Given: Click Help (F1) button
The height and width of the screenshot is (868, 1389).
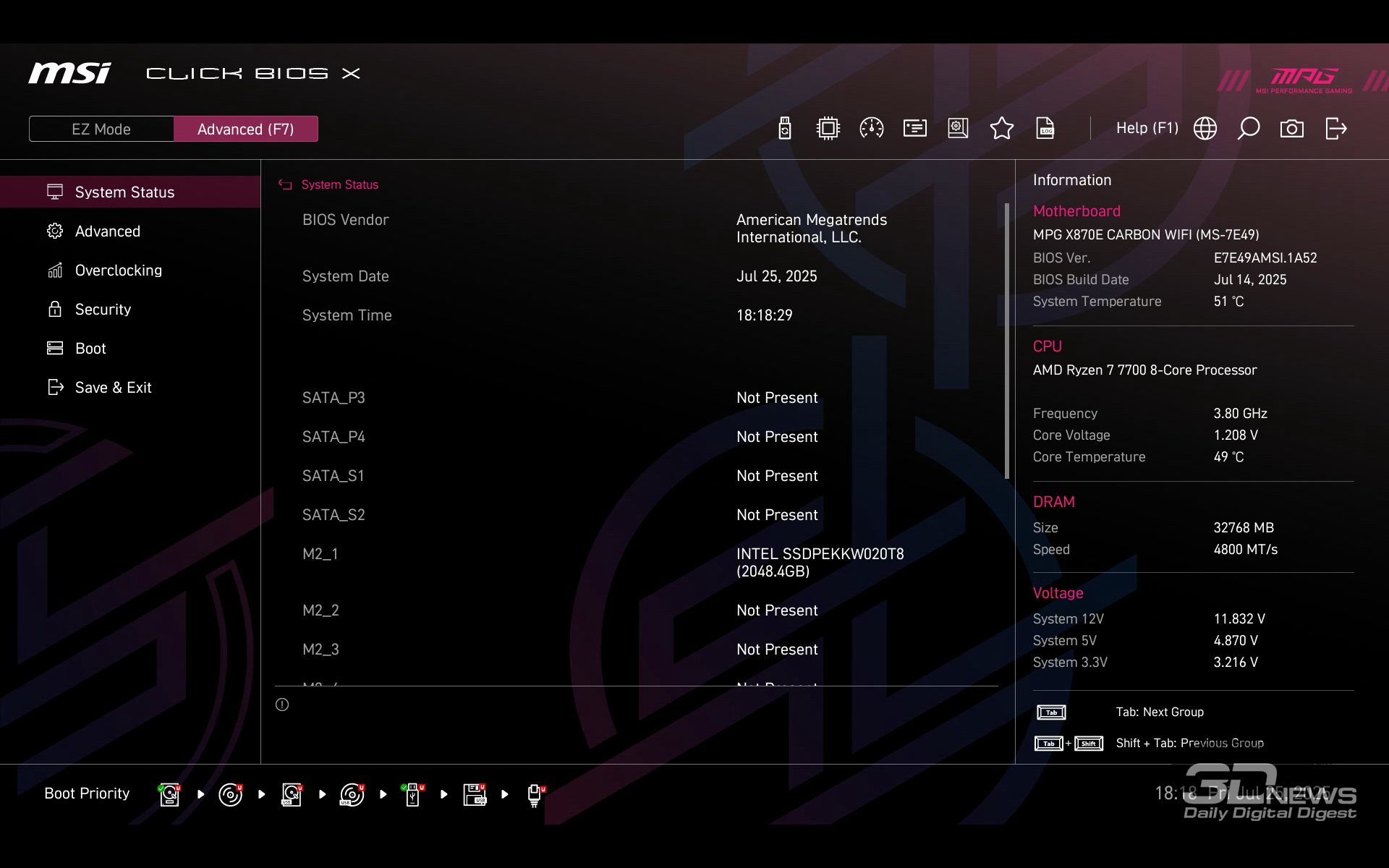Looking at the screenshot, I should tap(1147, 128).
